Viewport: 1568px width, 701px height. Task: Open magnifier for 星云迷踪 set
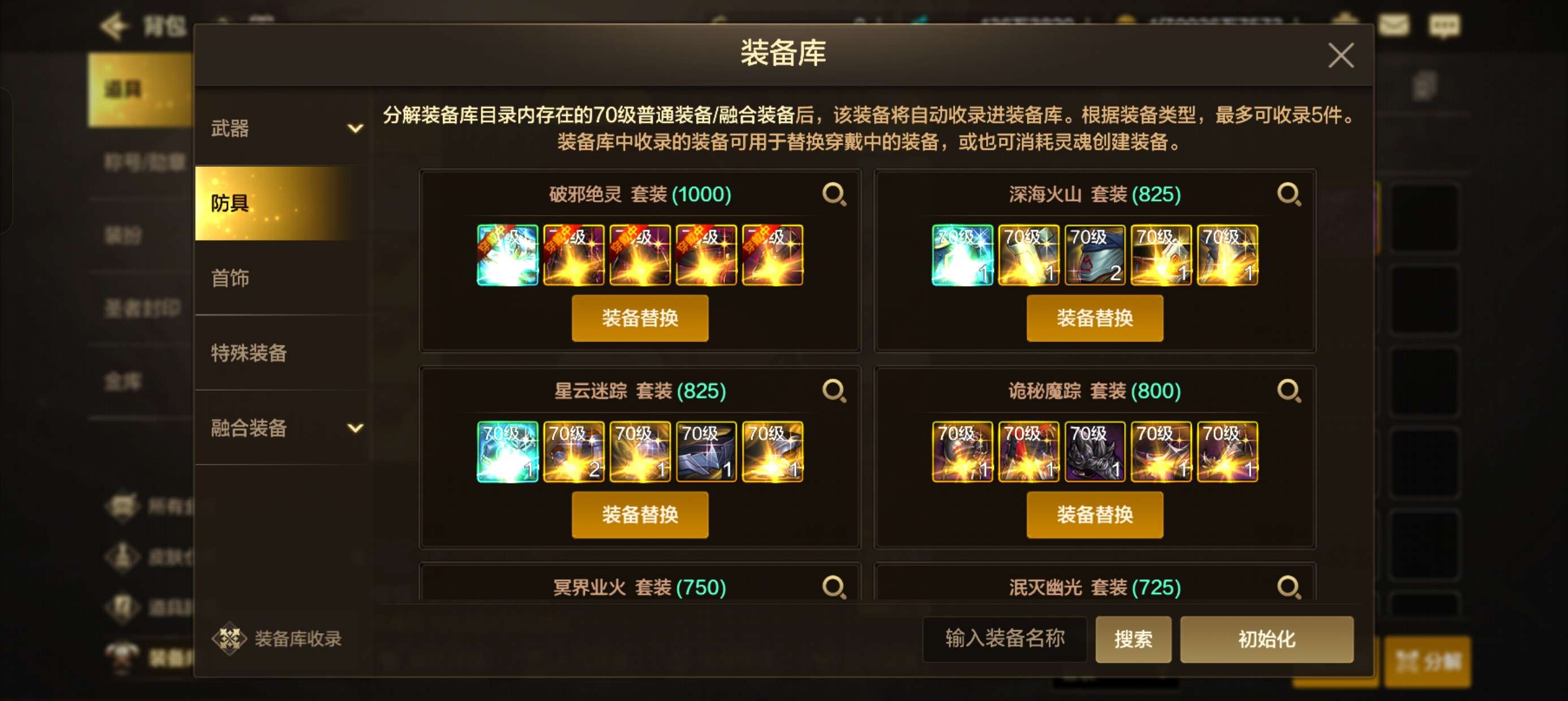(x=834, y=391)
